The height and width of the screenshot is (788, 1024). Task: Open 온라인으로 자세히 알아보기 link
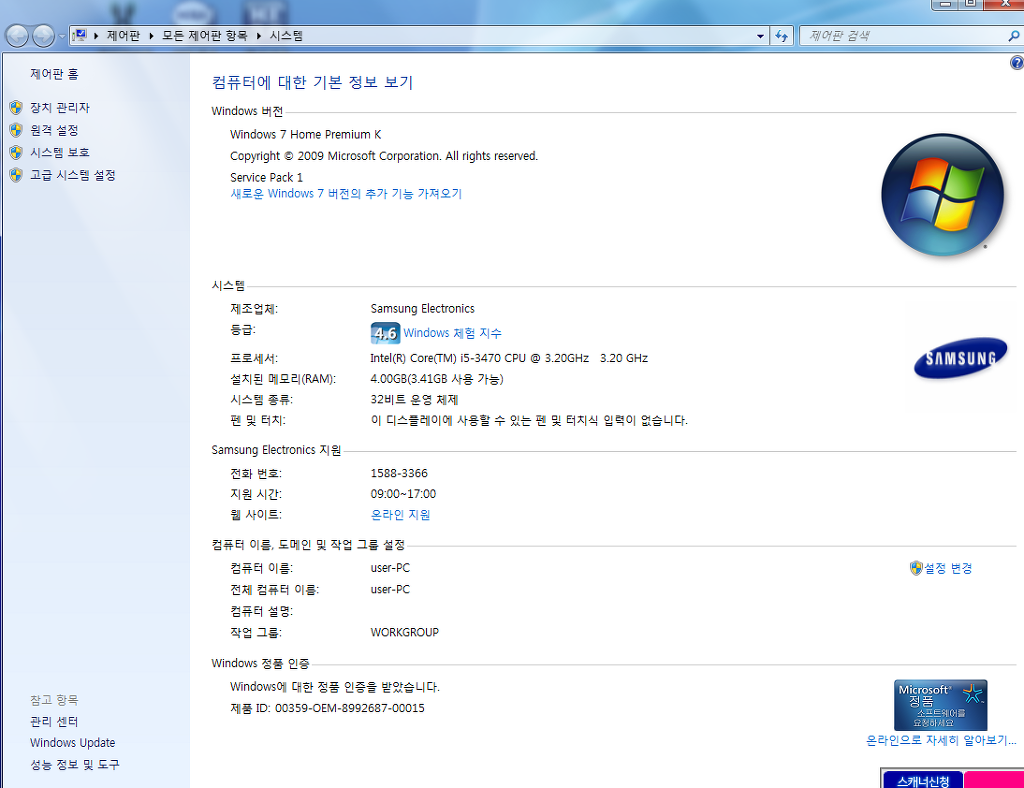pyautogui.click(x=941, y=740)
